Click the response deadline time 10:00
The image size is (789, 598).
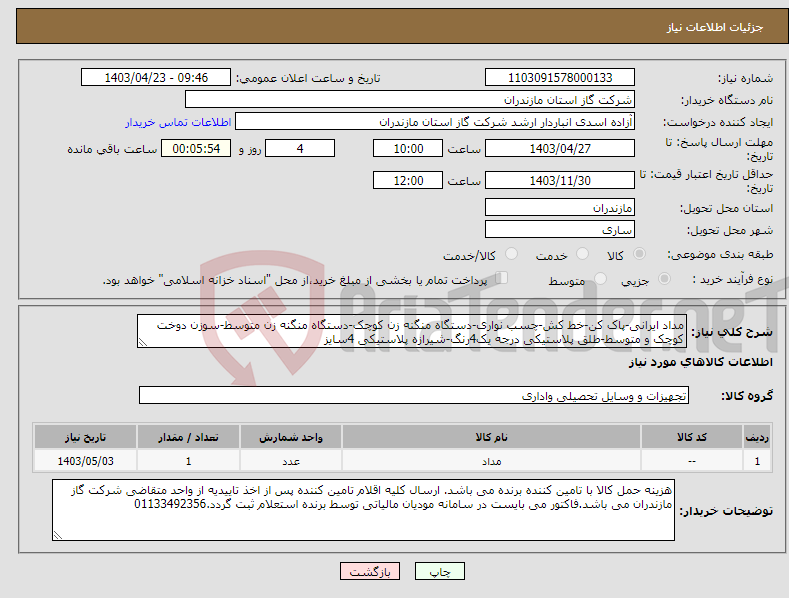pos(408,148)
